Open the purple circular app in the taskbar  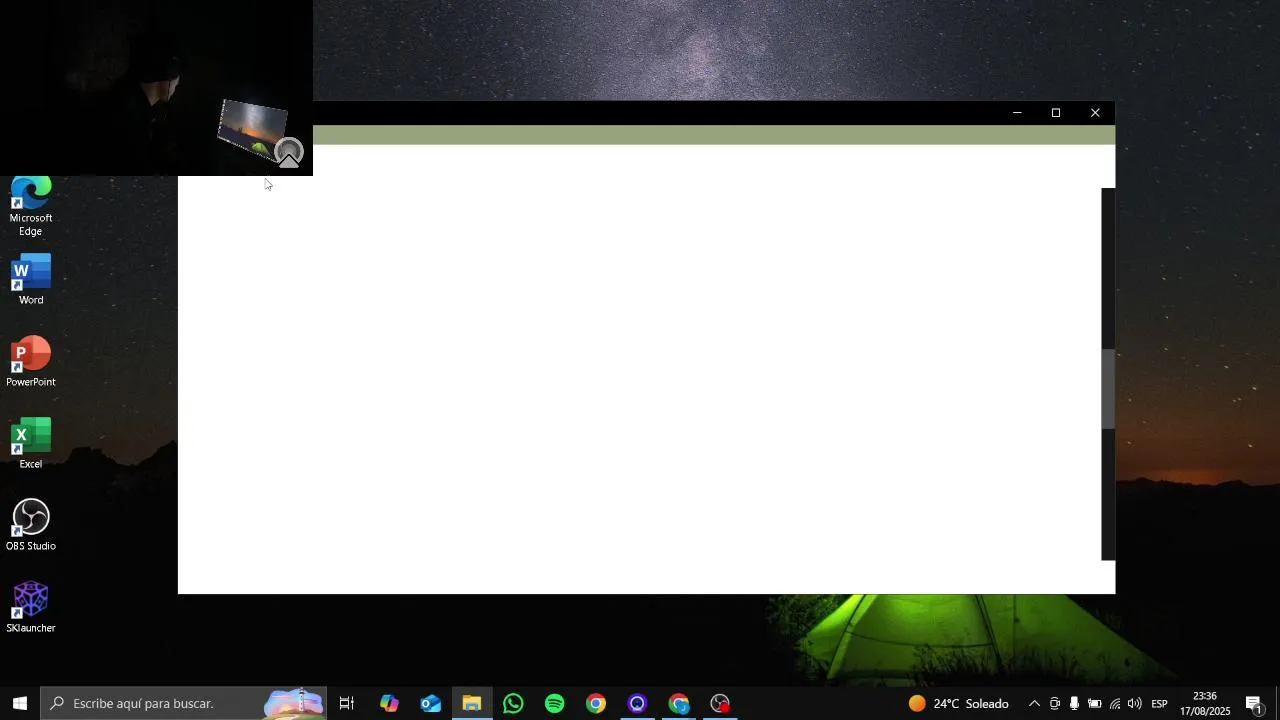click(x=637, y=703)
